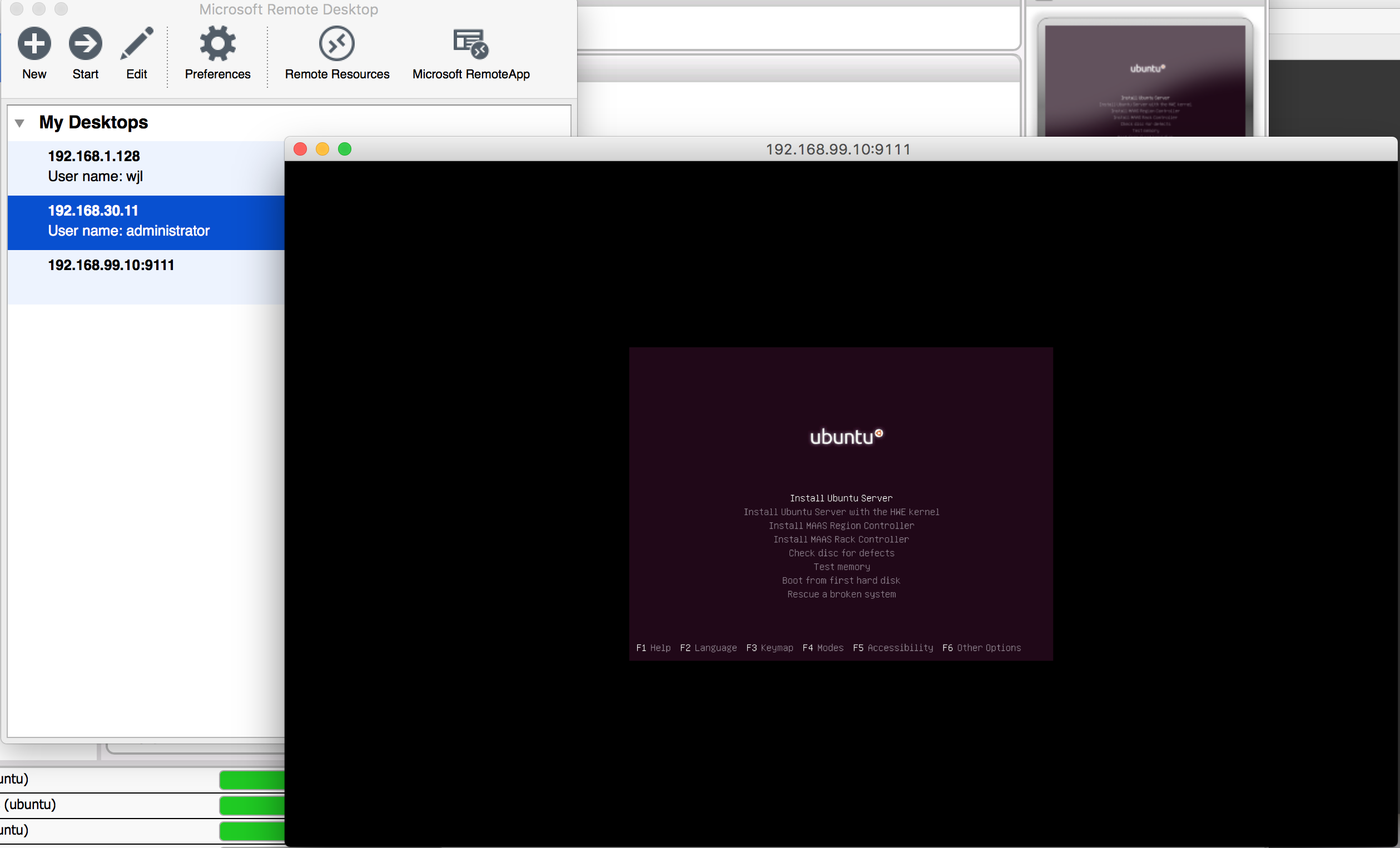Click the ubuntu logo in installer
Image resolution: width=1400 pixels, height=848 pixels.
pyautogui.click(x=846, y=437)
